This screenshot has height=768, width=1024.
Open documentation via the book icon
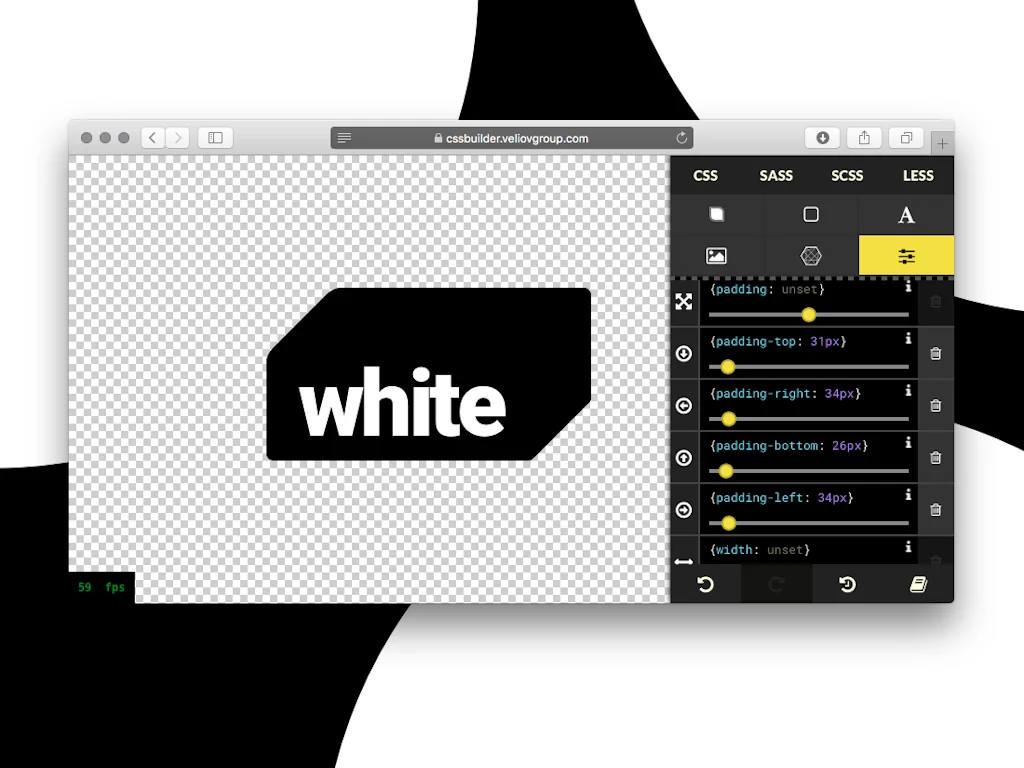pos(919,584)
